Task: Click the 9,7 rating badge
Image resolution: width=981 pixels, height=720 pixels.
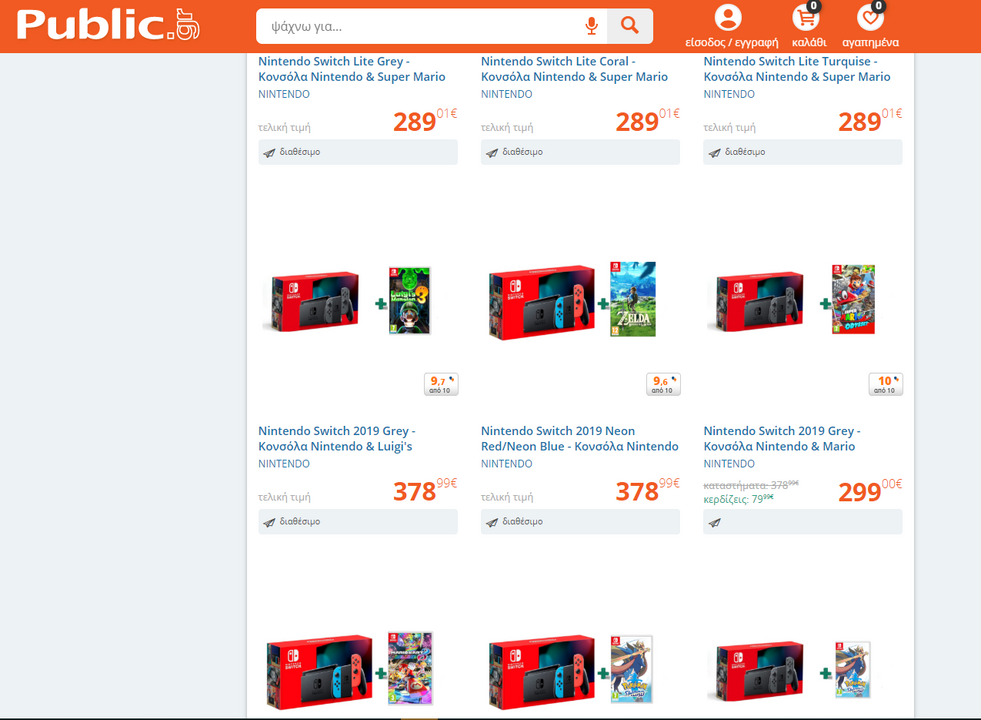Action: coord(441,384)
